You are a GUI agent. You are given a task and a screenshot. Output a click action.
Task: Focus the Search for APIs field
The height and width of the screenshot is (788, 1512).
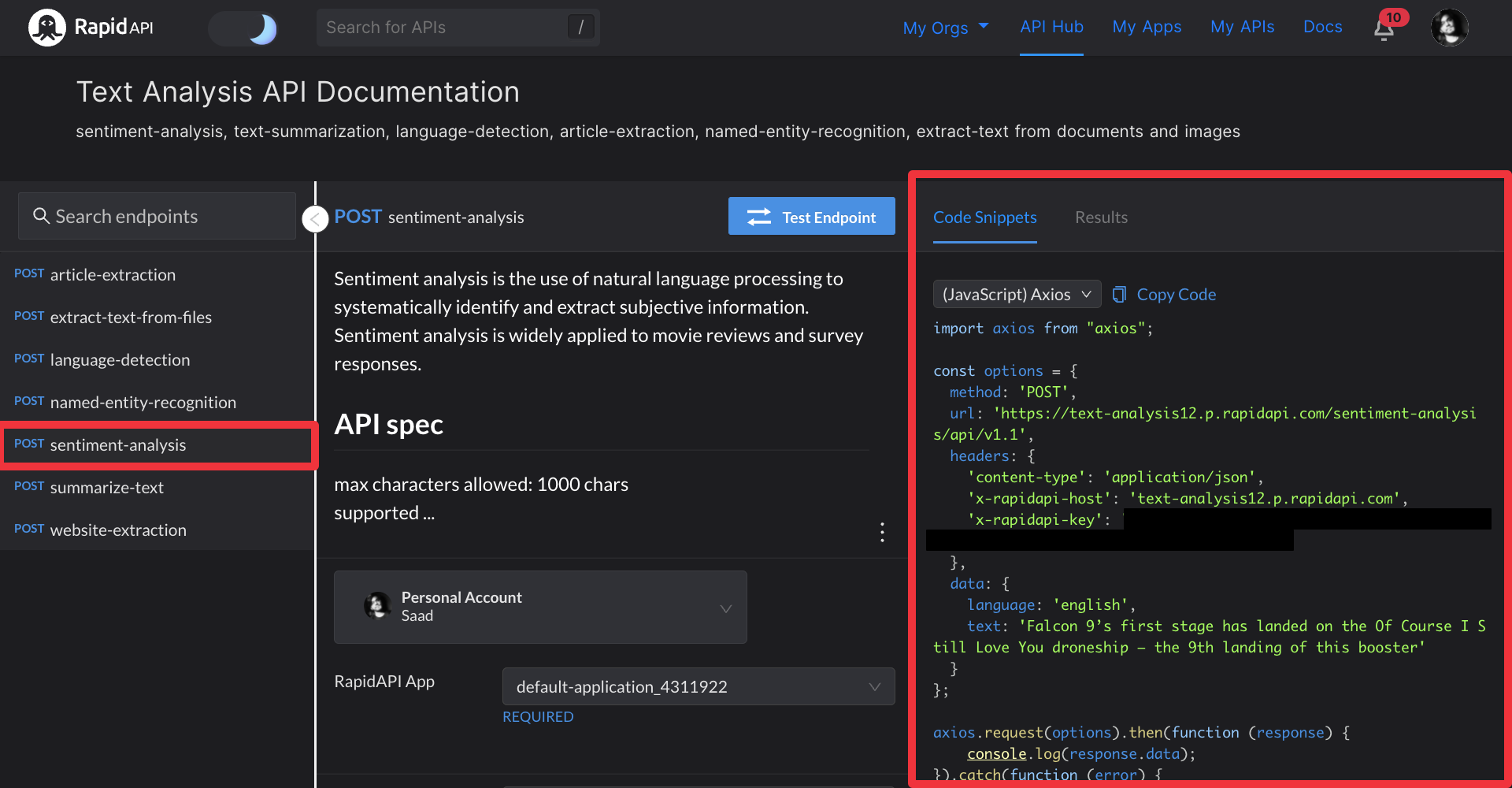coord(458,28)
